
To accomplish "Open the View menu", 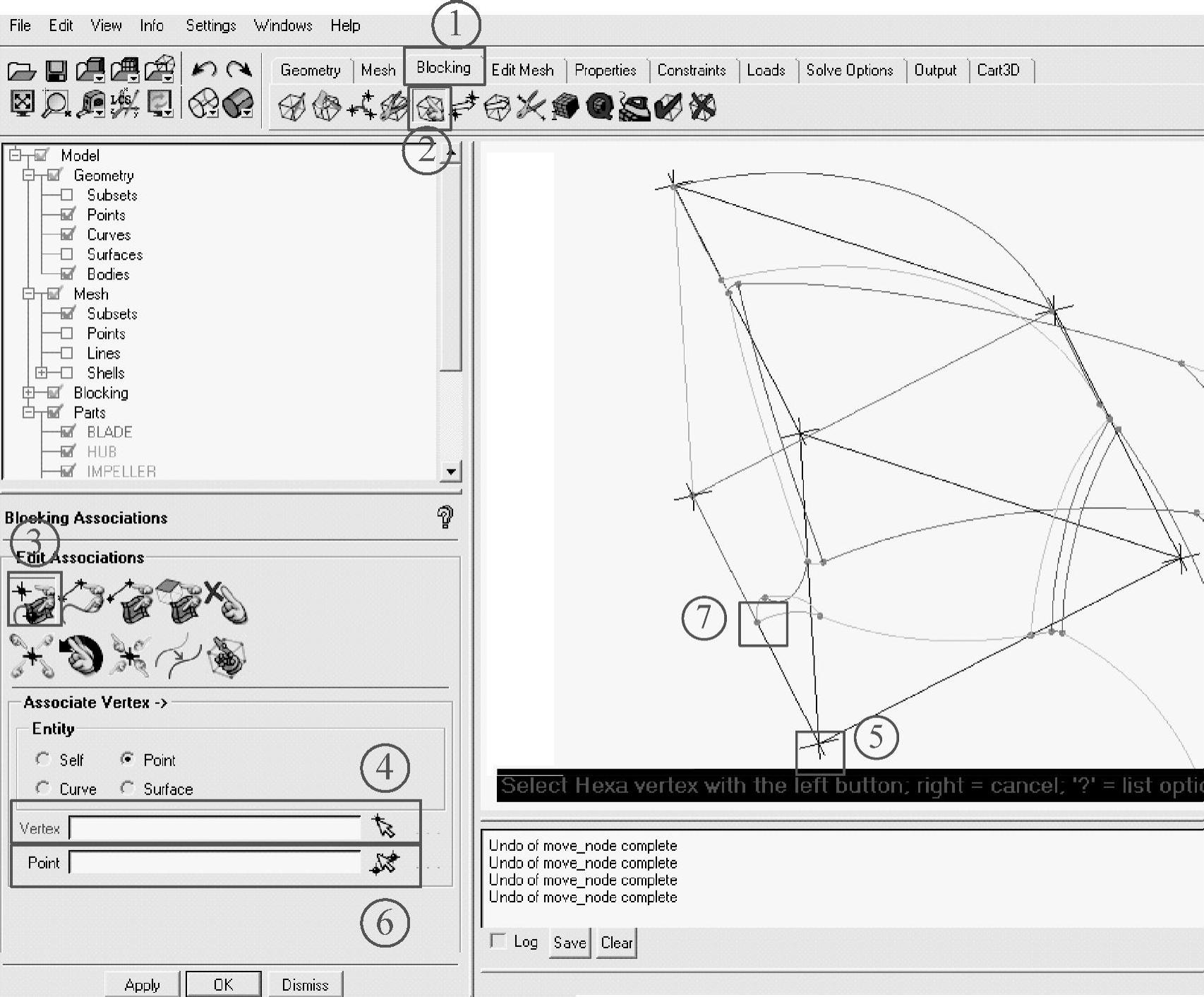I will [x=106, y=25].
